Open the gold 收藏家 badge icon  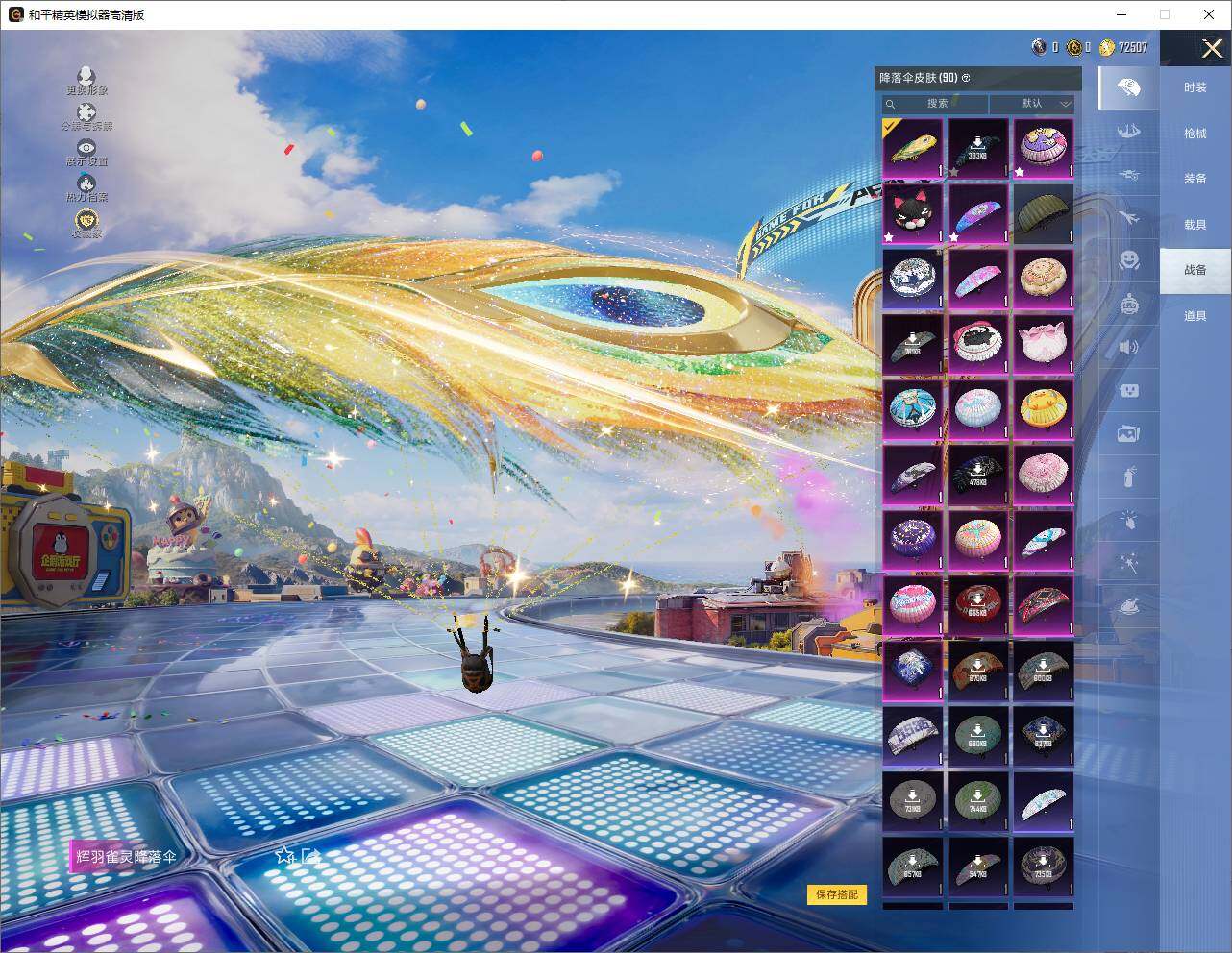[x=86, y=220]
